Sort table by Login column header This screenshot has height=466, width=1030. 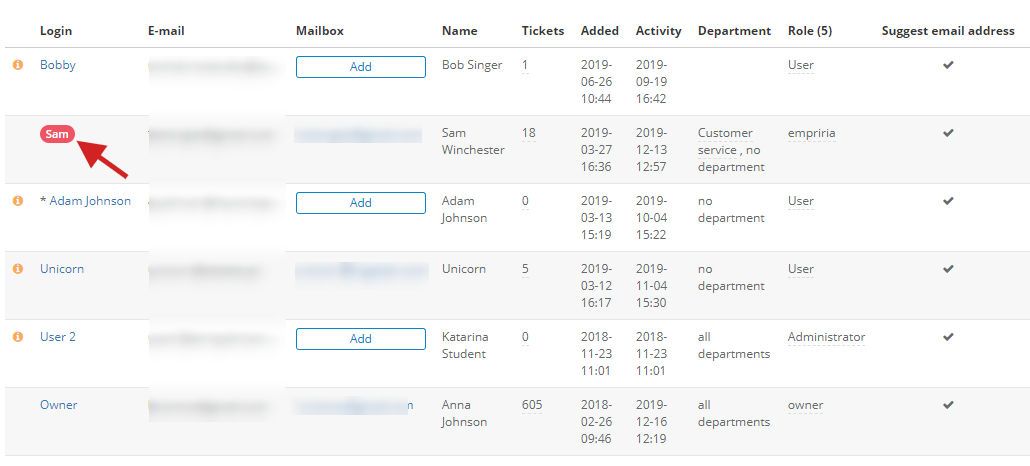[x=56, y=31]
